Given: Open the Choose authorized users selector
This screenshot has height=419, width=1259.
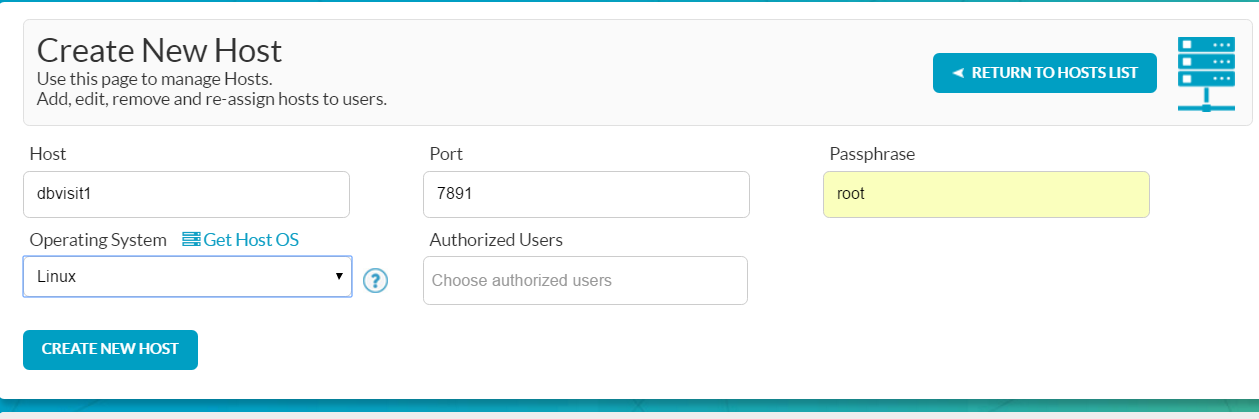Looking at the screenshot, I should click(x=585, y=280).
